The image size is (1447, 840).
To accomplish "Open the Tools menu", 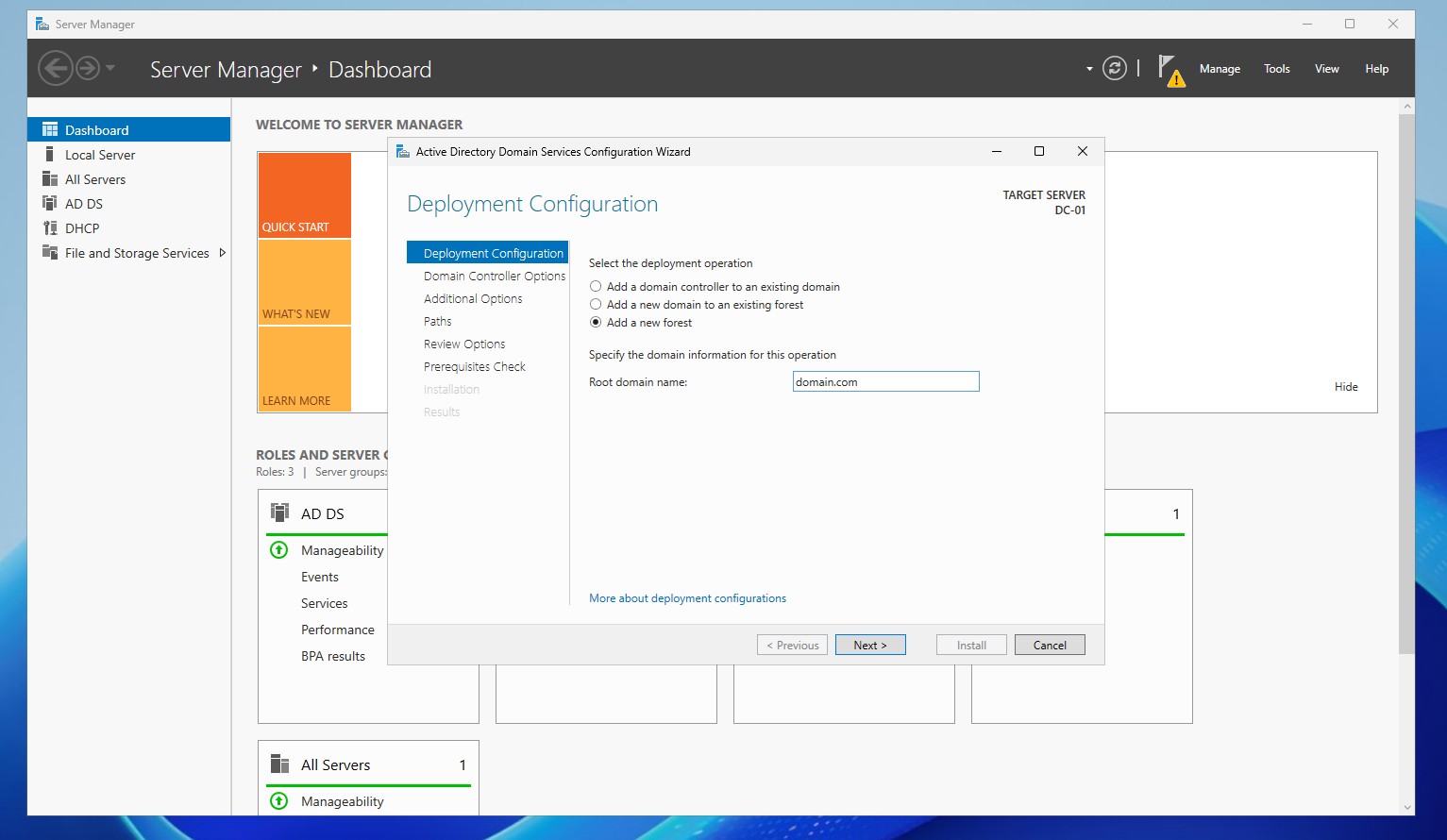I will [x=1276, y=68].
